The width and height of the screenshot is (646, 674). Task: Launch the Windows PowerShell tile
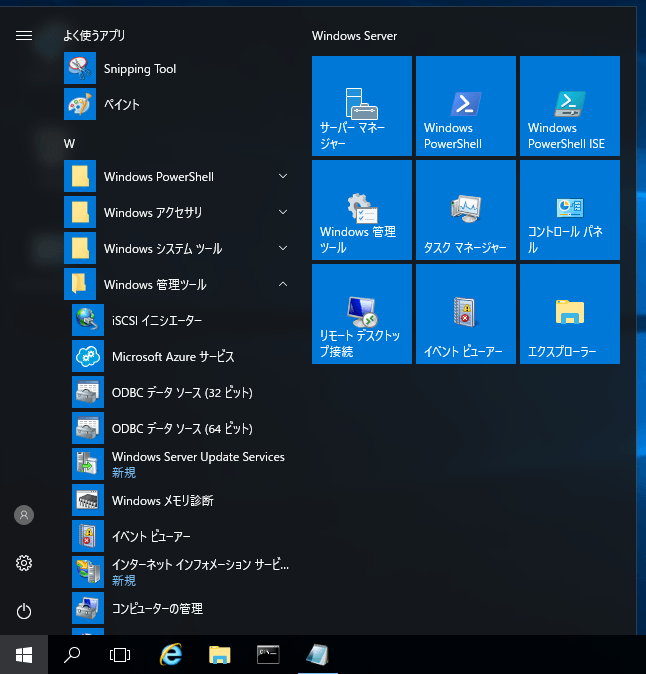(x=466, y=106)
